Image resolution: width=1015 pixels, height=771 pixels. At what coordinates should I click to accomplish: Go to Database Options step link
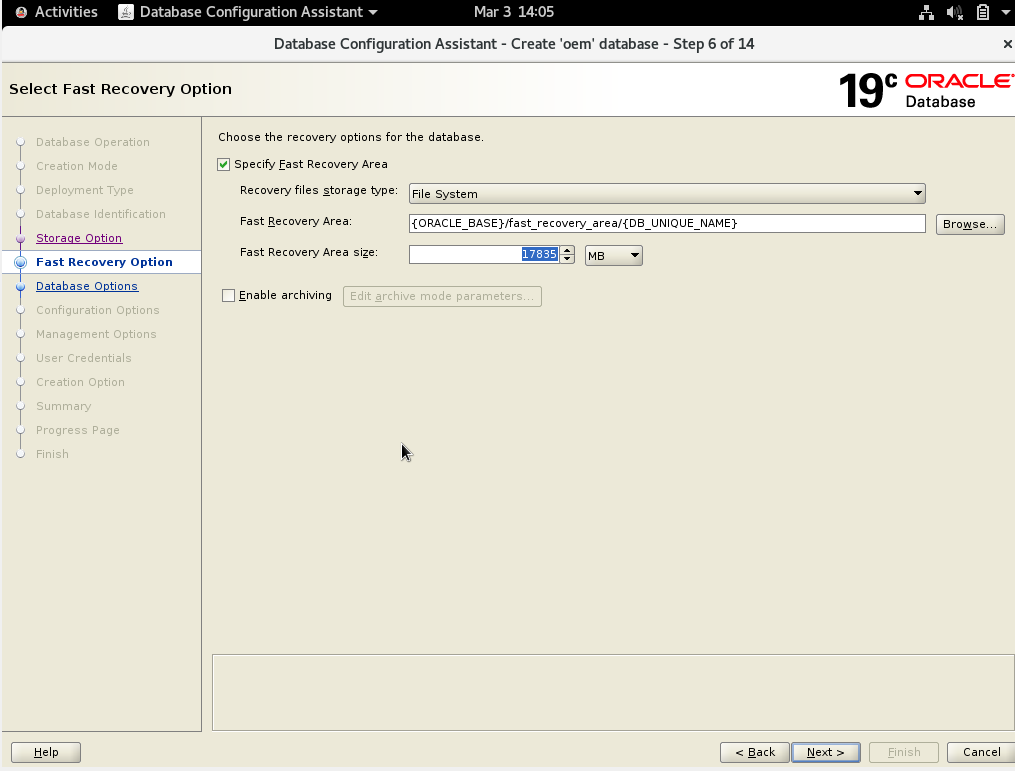[x=87, y=286]
